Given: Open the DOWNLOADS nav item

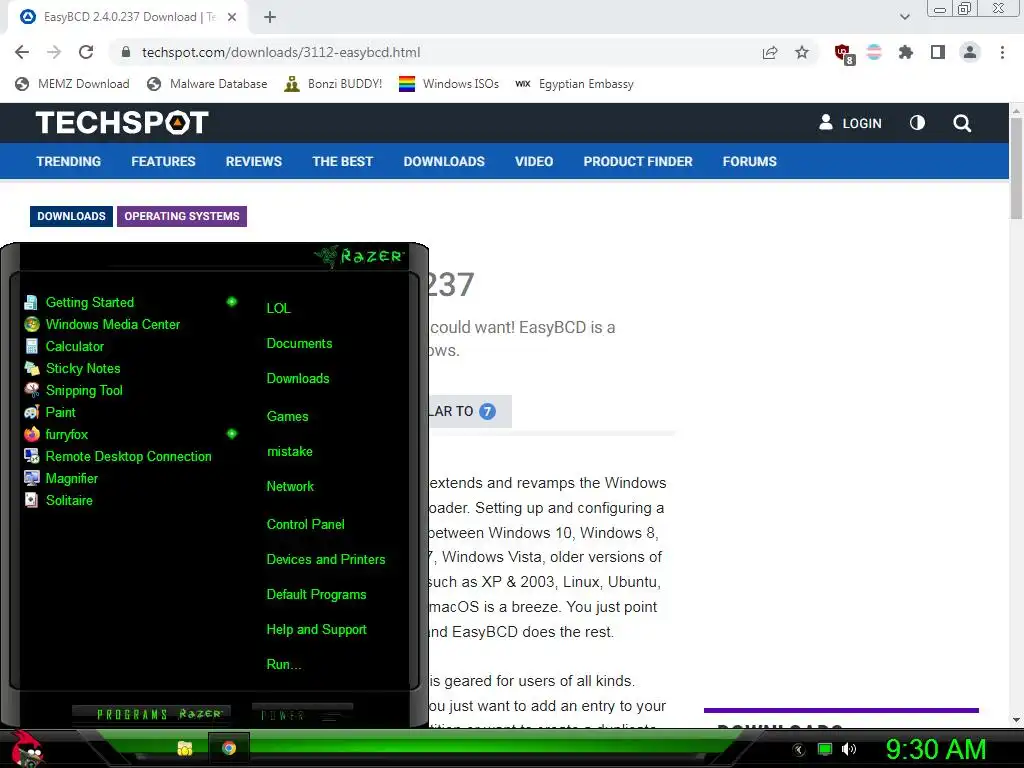Looking at the screenshot, I should (x=444, y=161).
